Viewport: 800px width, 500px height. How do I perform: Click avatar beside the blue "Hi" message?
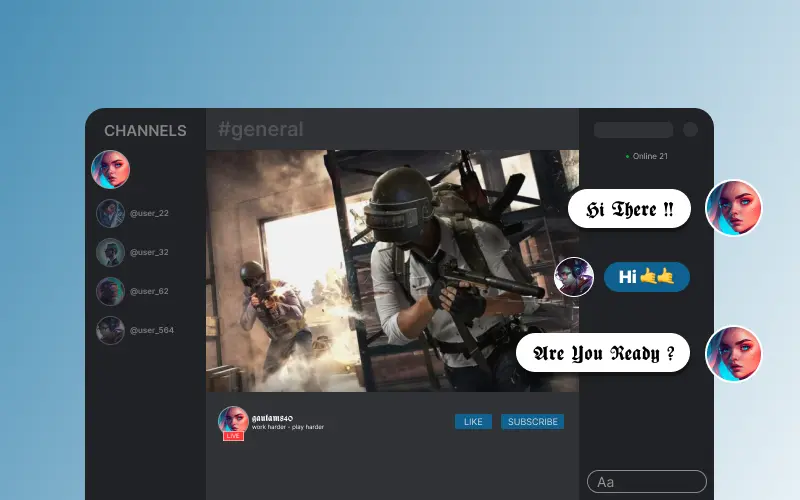pyautogui.click(x=574, y=277)
